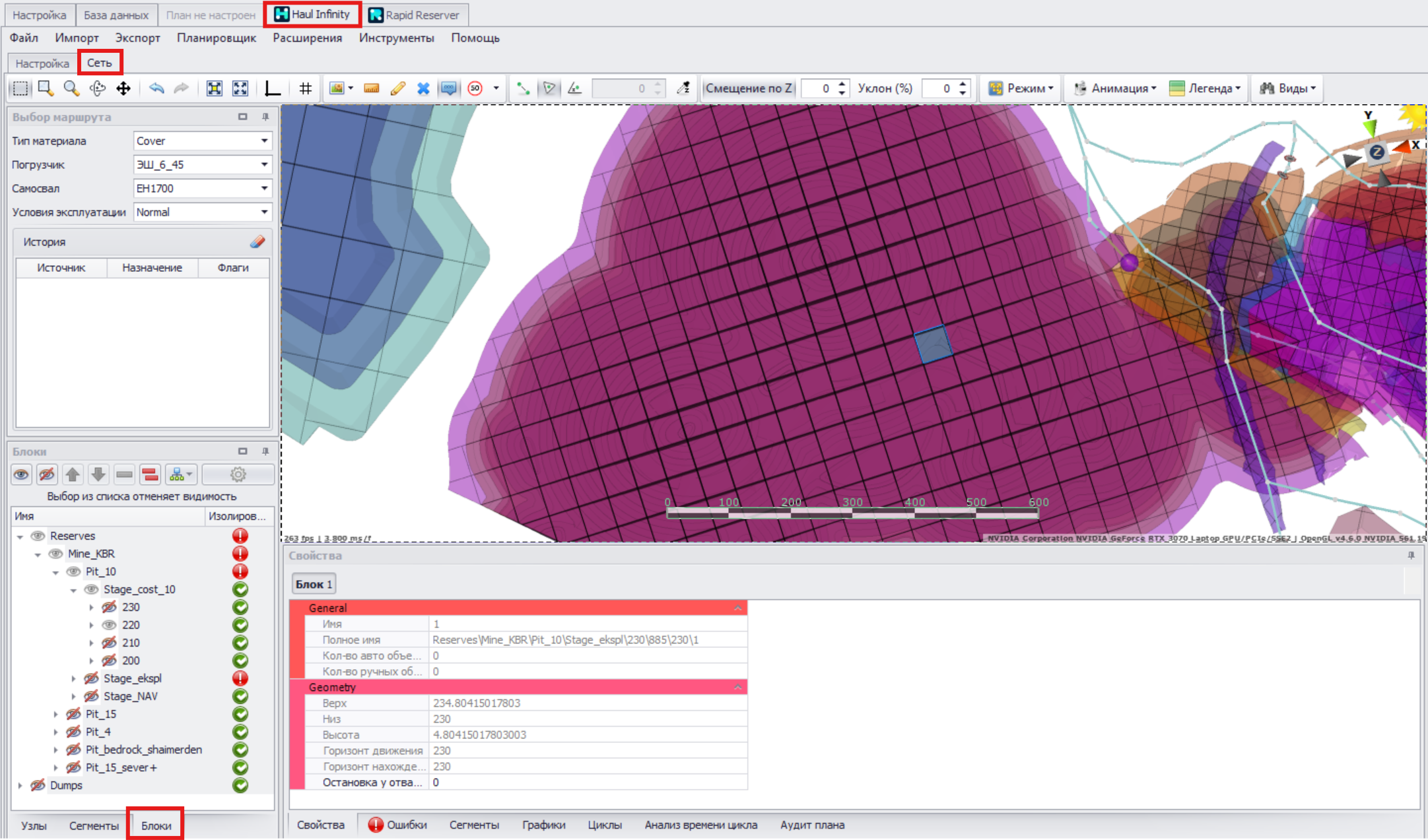Click the blue X delete icon
Image resolution: width=1428 pixels, height=840 pixels.
423,88
